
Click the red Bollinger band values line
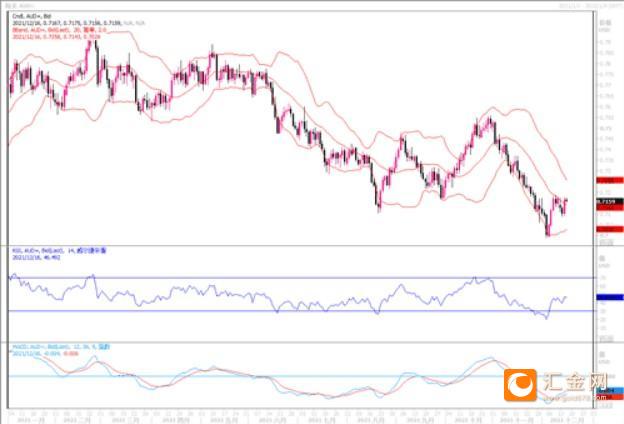tap(56, 37)
